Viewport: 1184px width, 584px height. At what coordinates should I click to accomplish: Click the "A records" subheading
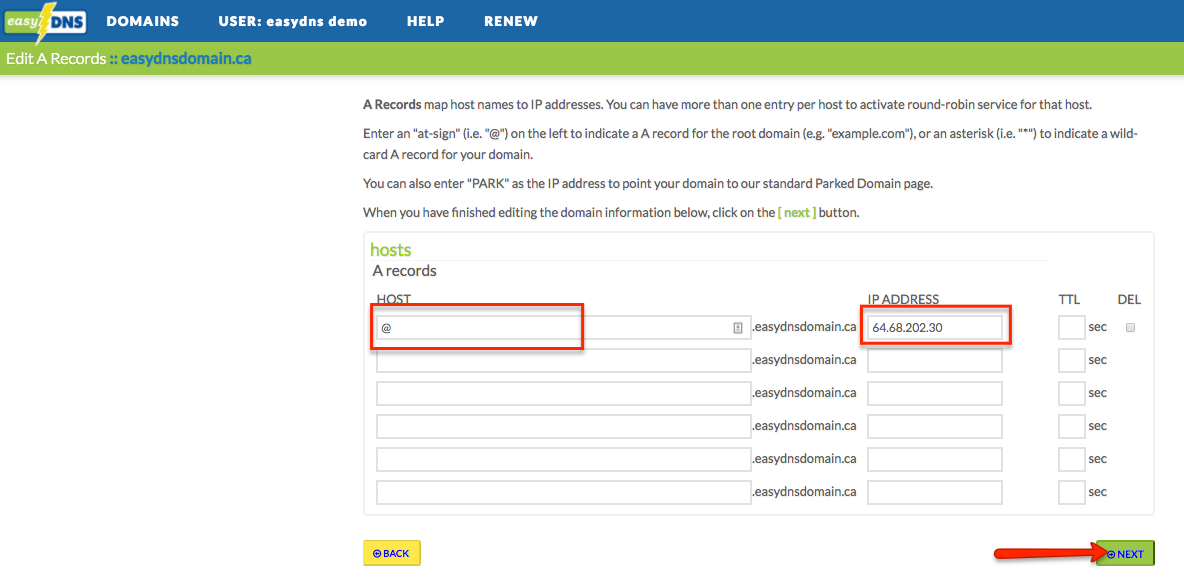point(405,270)
